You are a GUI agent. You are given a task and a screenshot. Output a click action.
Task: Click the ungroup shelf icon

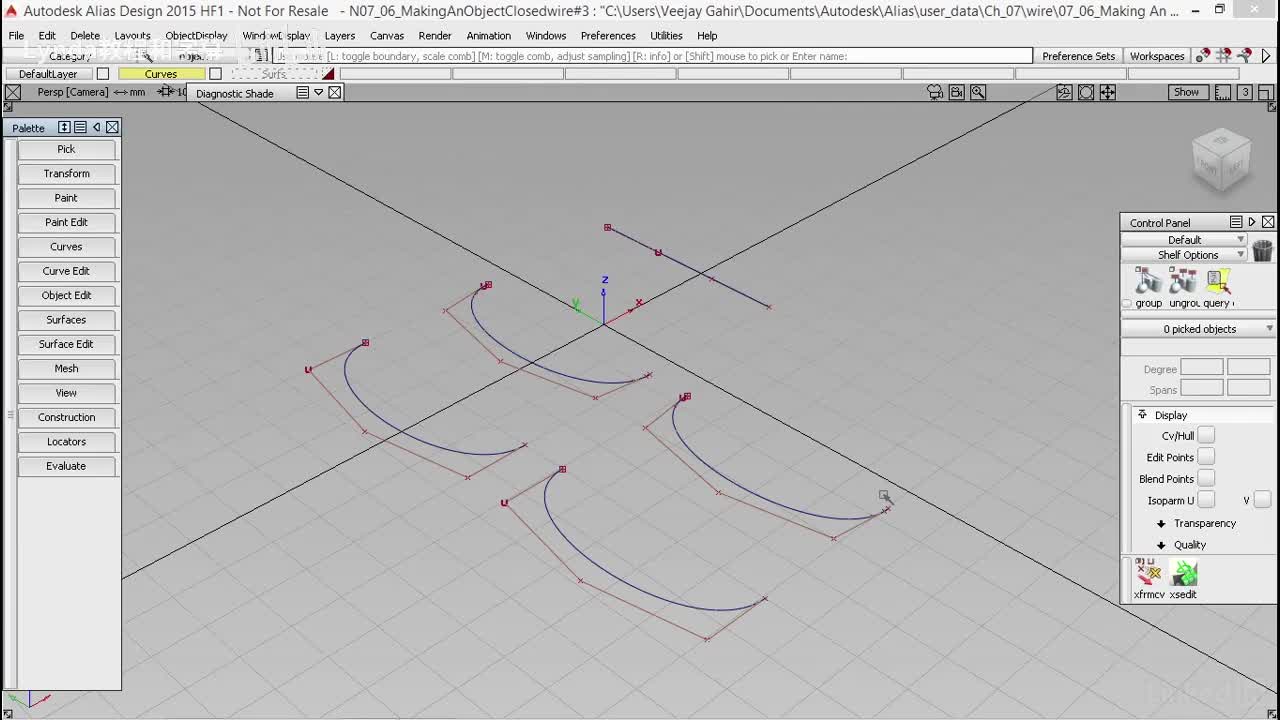[1183, 281]
